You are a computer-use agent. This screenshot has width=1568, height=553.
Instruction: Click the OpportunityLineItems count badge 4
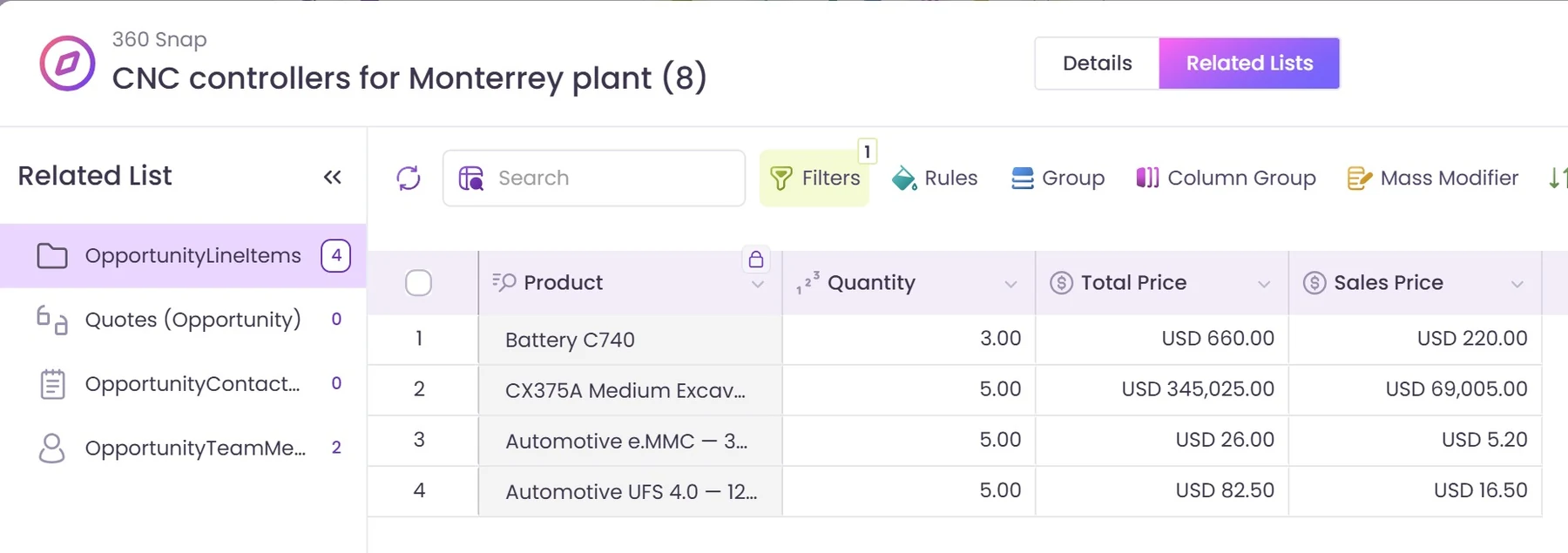336,256
